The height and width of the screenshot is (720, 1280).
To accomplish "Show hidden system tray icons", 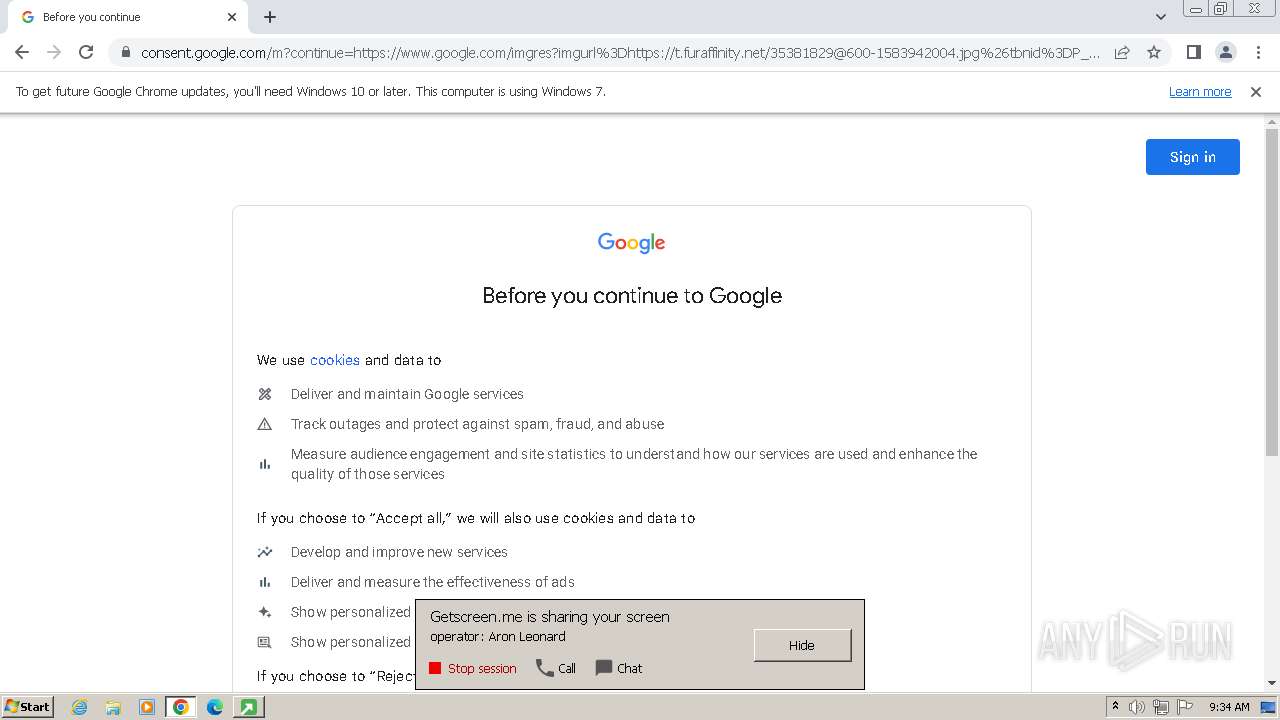I will tap(1116, 707).
